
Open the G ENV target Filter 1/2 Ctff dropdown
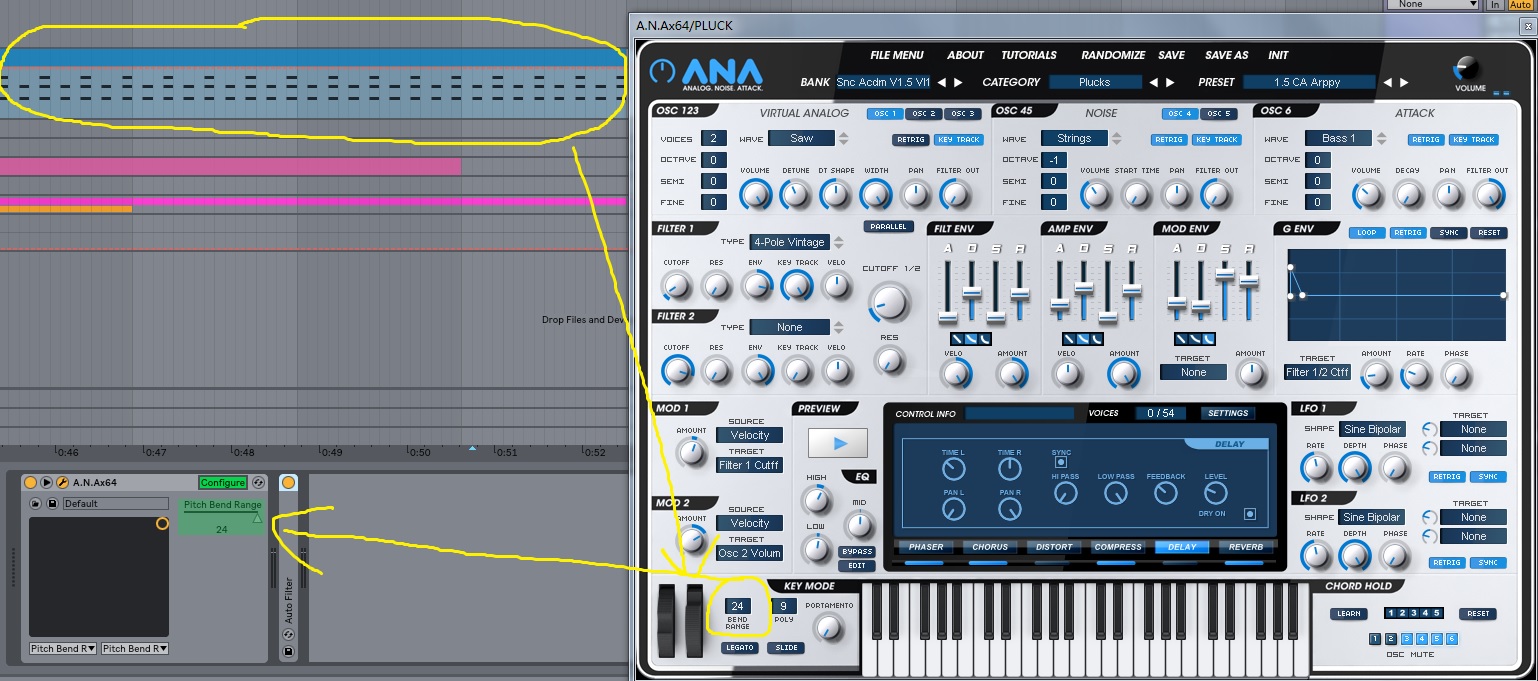pyautogui.click(x=1317, y=372)
